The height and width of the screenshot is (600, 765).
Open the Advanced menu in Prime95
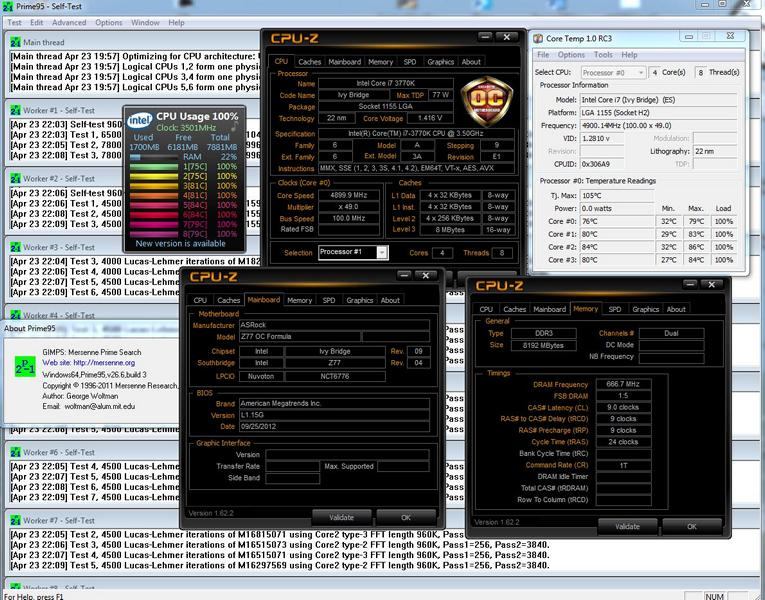[x=69, y=22]
